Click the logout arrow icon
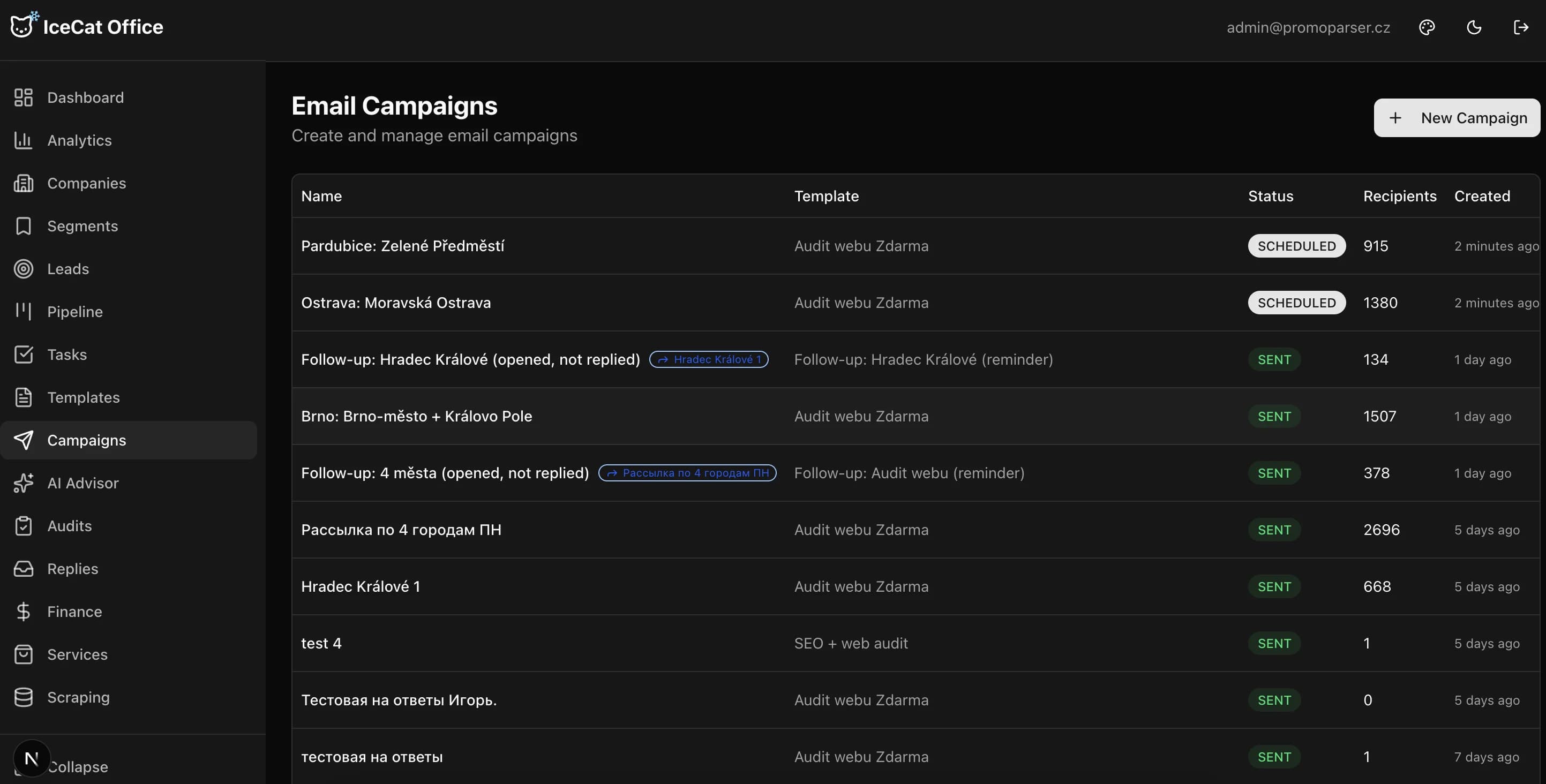1546x784 pixels. 1521,28
